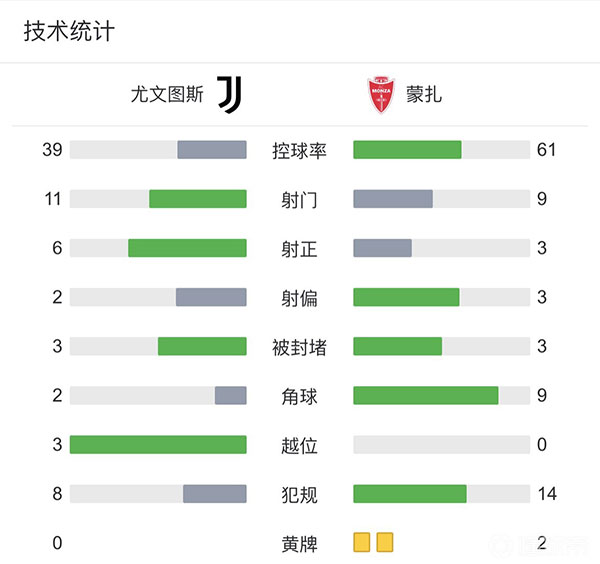The width and height of the screenshot is (600, 564).
Task: Click Monza's green 犯规 fouls bar
Action: coord(410,494)
